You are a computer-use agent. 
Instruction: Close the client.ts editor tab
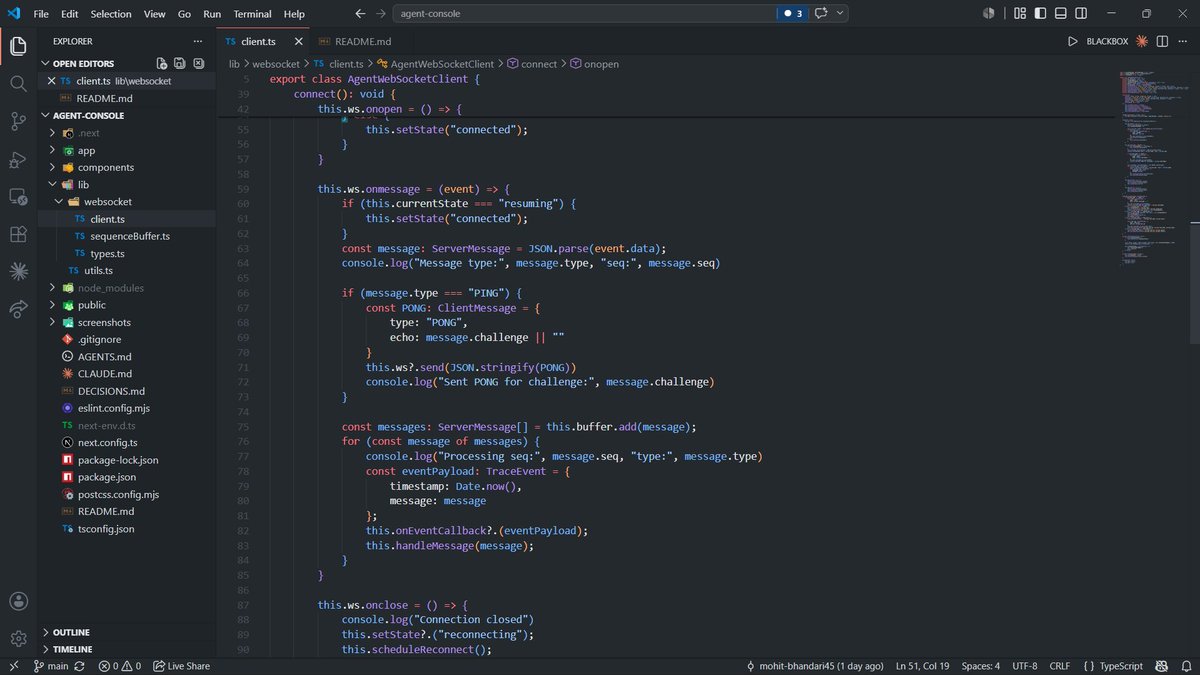(298, 41)
